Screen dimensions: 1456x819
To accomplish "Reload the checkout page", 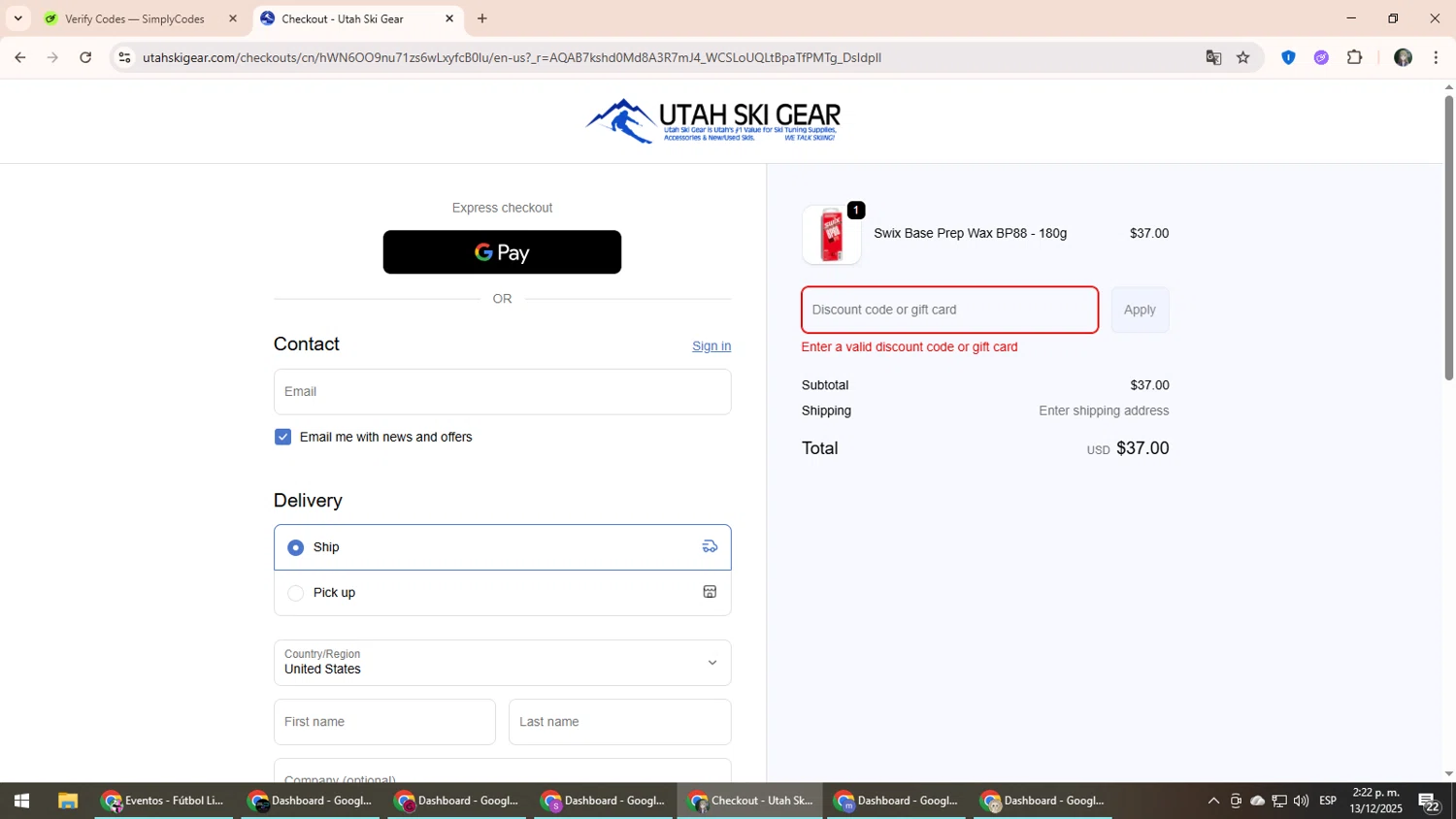I will point(85,57).
